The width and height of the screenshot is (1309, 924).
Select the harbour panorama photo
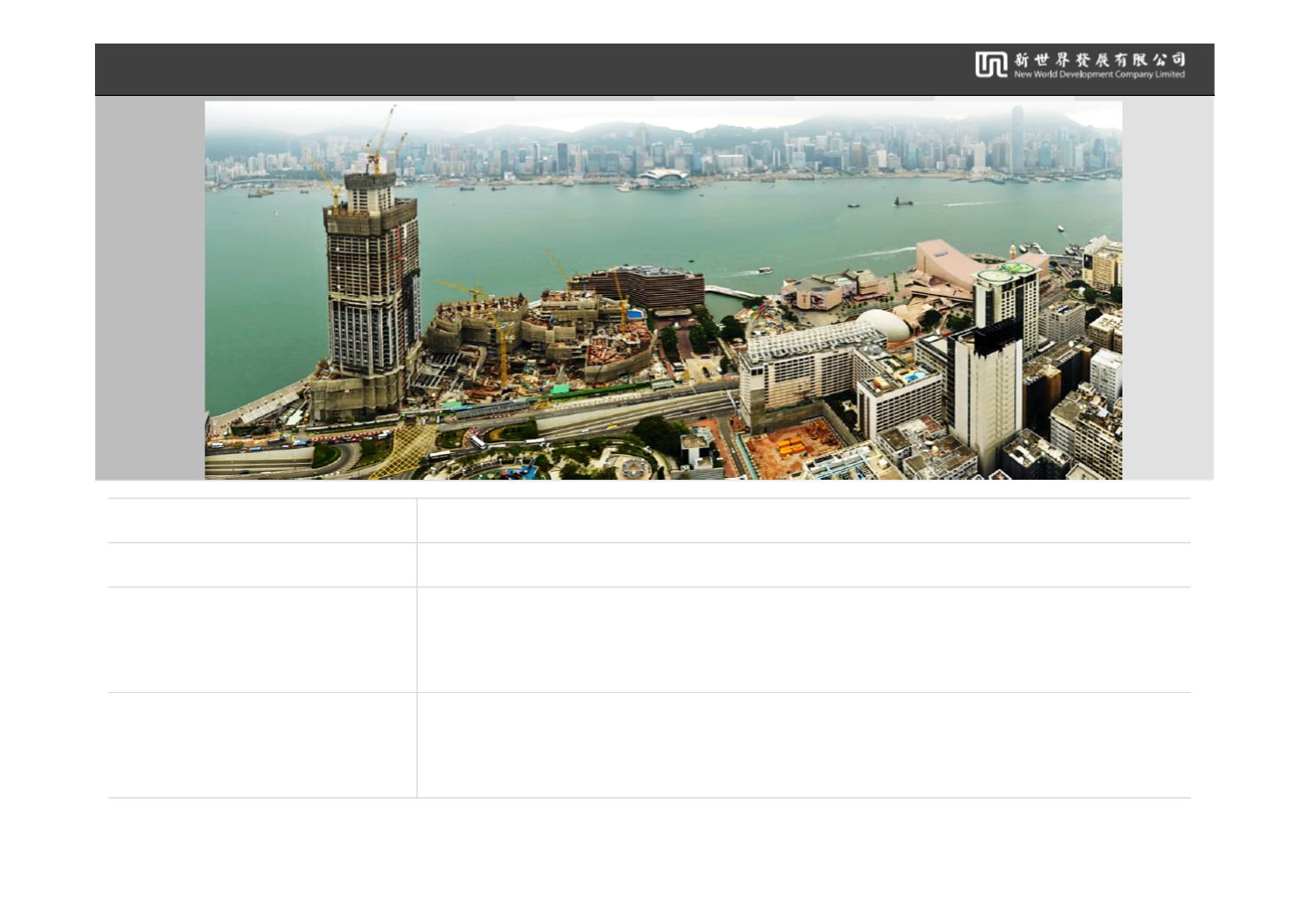coord(663,291)
